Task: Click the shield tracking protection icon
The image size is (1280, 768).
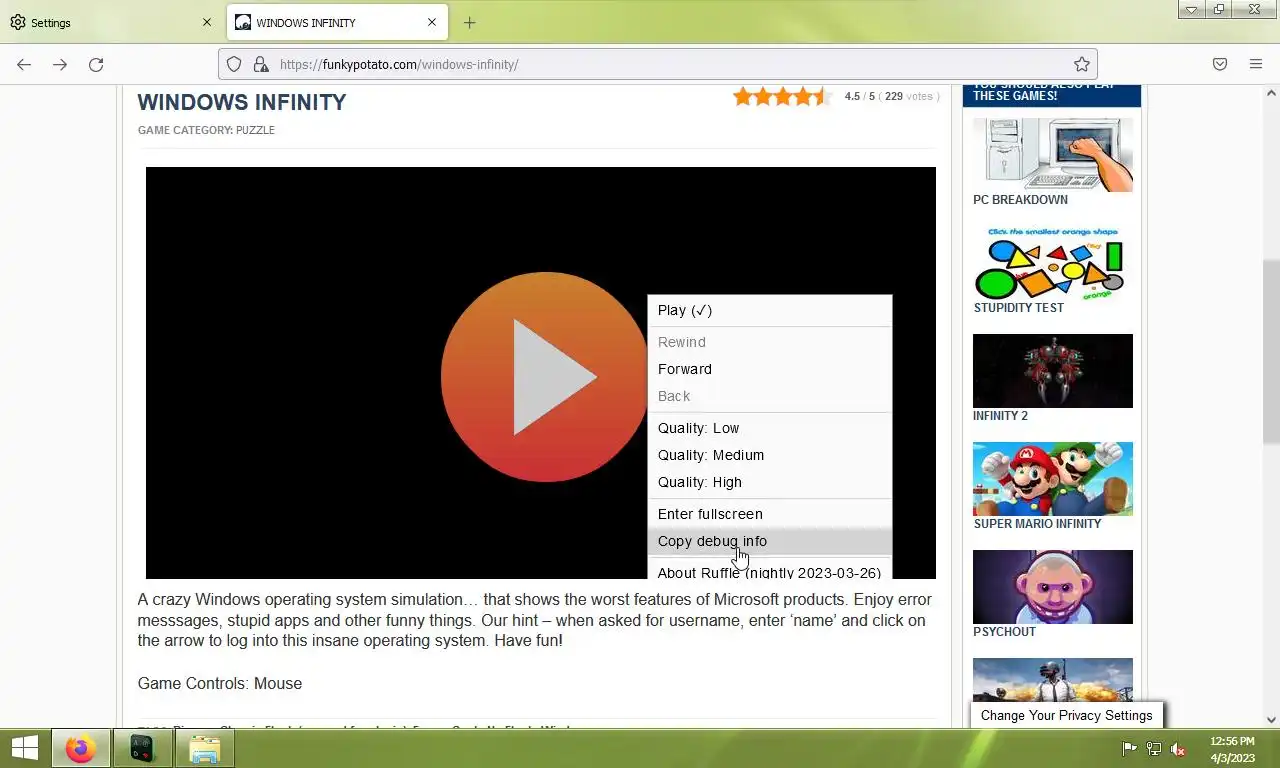Action: click(234, 64)
